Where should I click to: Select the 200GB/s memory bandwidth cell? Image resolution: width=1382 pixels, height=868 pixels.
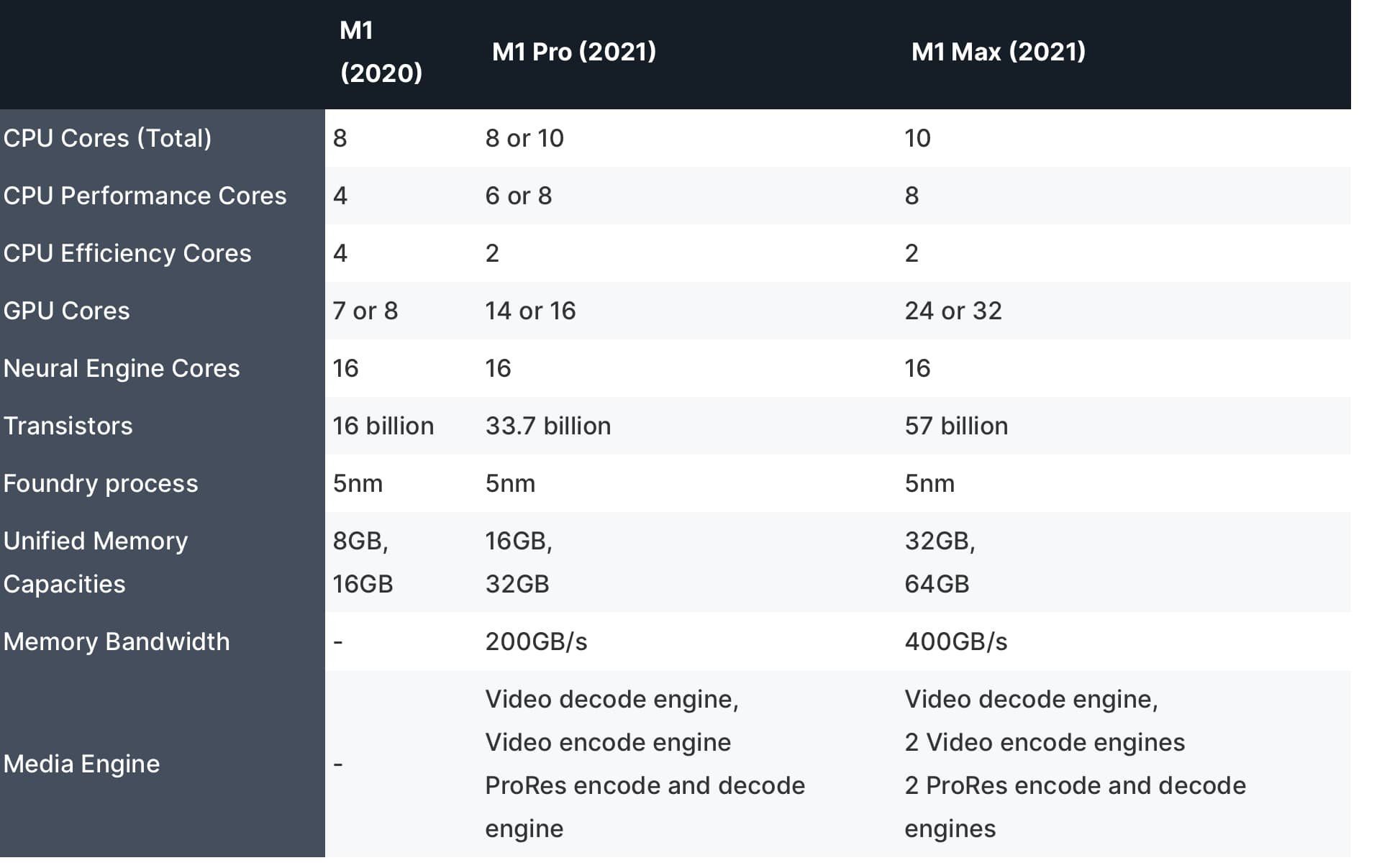(536, 641)
